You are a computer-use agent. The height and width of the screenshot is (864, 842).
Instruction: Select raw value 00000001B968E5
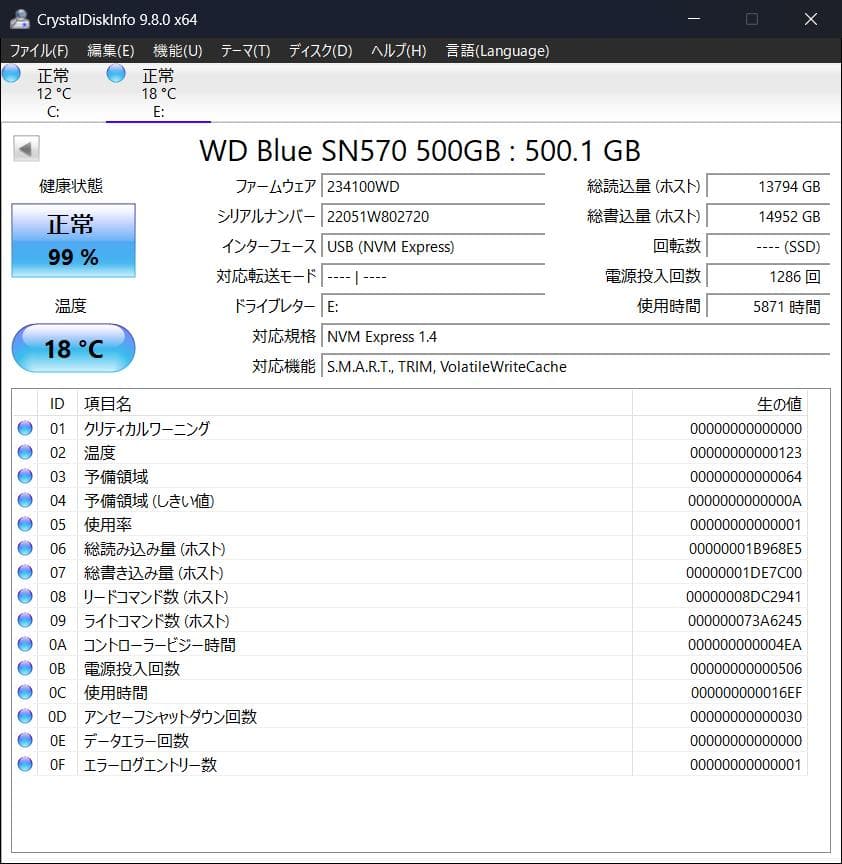[745, 549]
